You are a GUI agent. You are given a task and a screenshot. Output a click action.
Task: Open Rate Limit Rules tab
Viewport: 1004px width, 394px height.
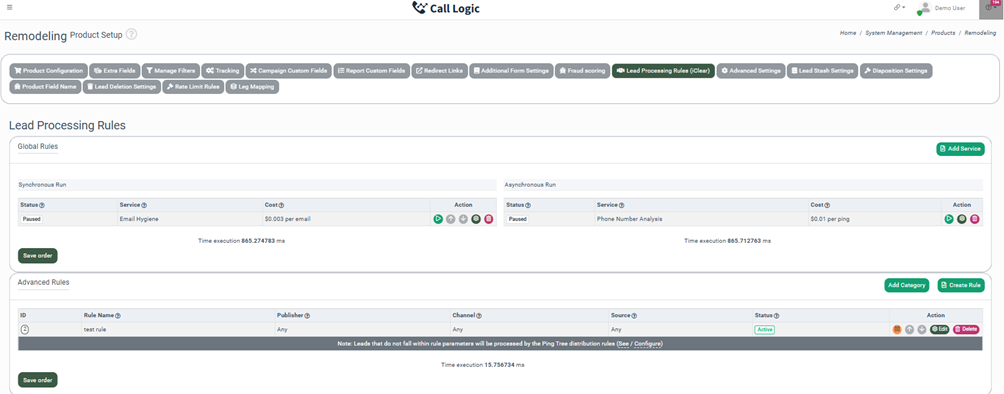[192, 86]
